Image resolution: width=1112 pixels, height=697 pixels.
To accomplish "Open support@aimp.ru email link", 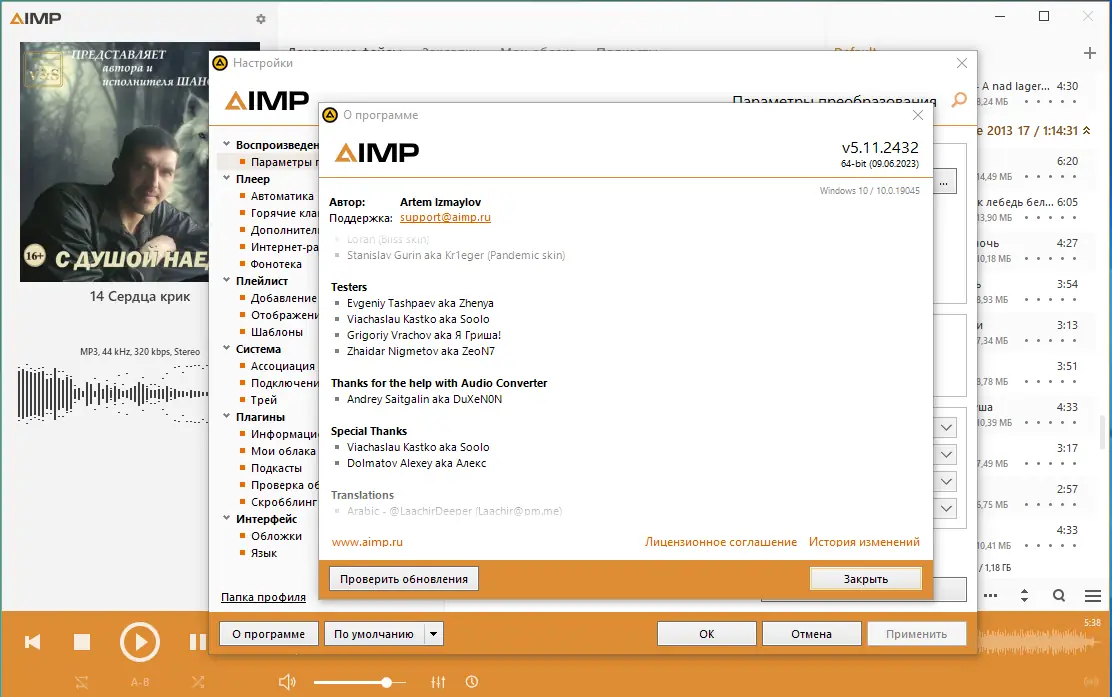I will tap(445, 218).
